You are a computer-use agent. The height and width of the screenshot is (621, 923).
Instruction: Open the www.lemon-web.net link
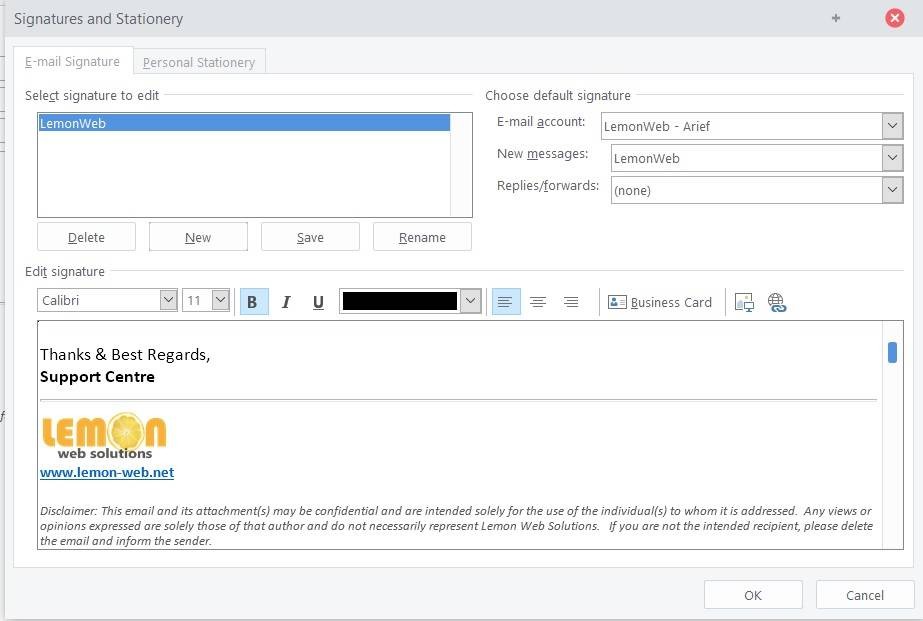107,472
